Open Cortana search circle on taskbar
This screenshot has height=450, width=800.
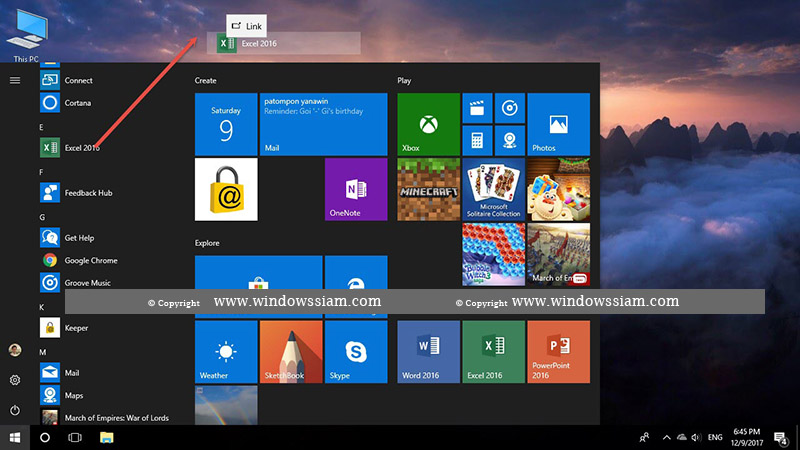(x=45, y=437)
